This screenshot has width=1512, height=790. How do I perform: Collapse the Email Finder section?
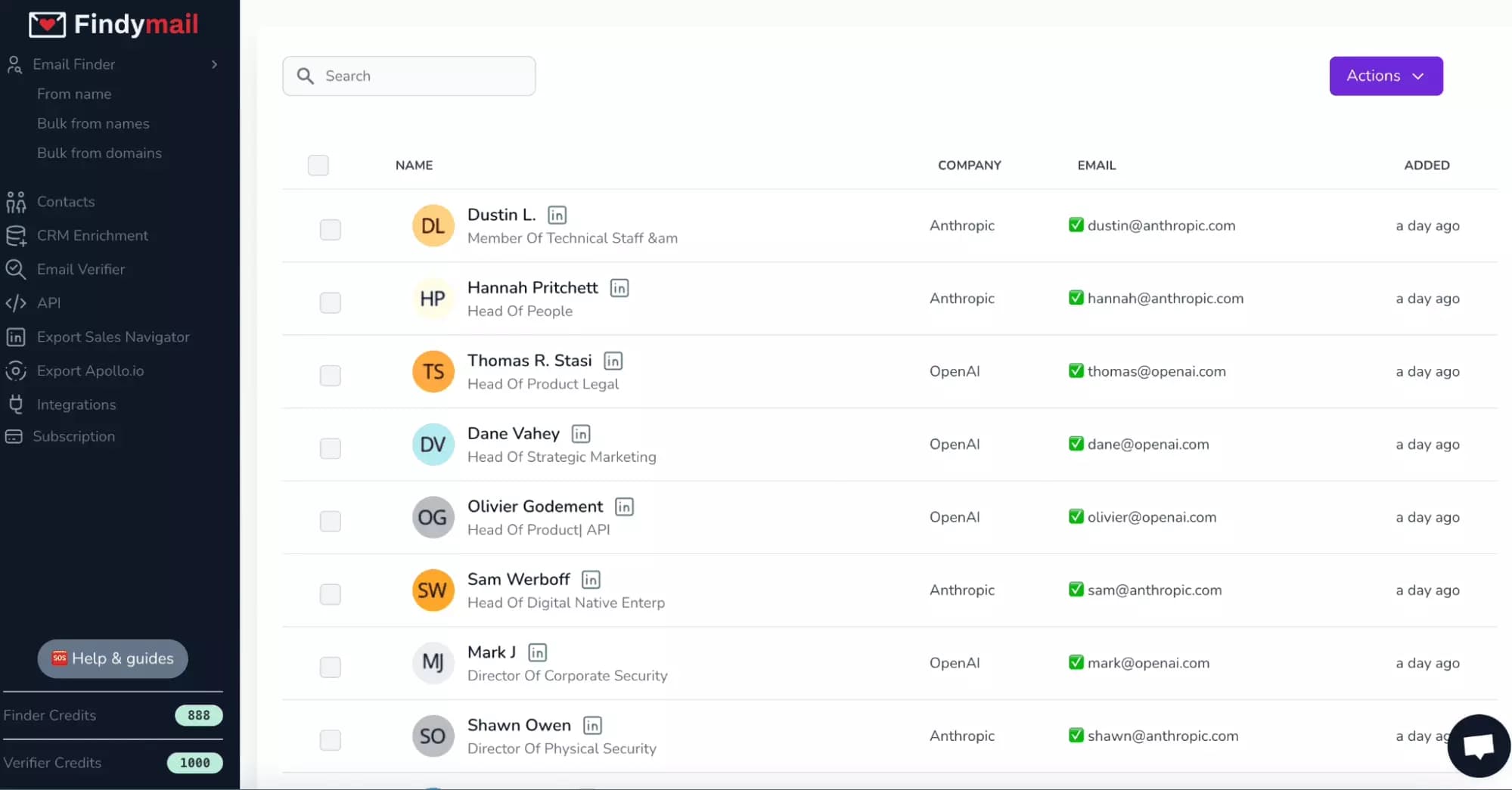(214, 64)
